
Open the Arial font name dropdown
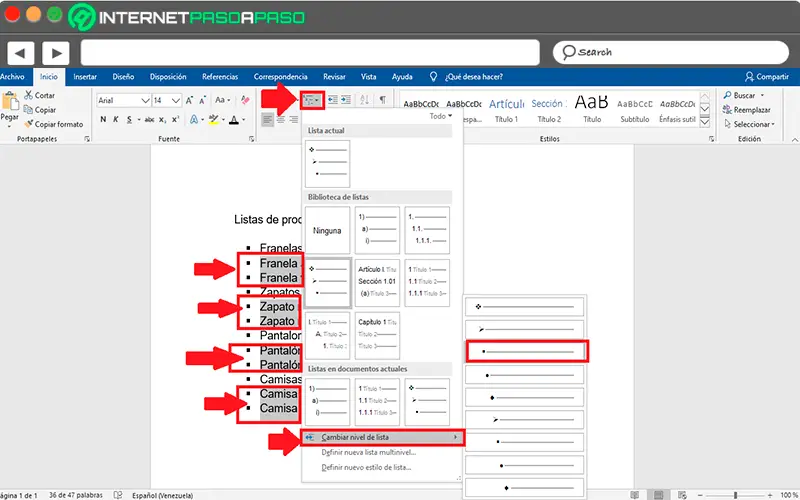145,101
